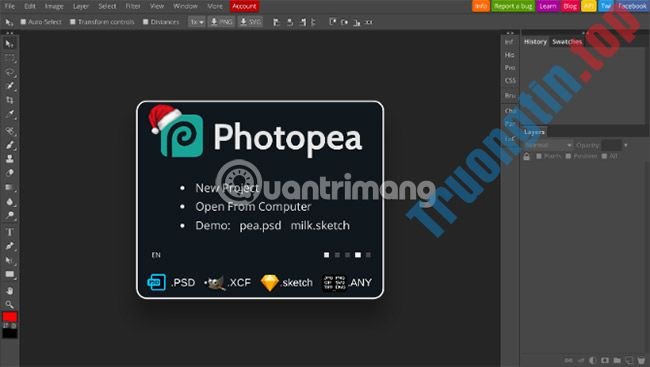The height and width of the screenshot is (367, 650).
Task: Click the layer mask icon at panel bottom
Action: pyautogui.click(x=605, y=360)
